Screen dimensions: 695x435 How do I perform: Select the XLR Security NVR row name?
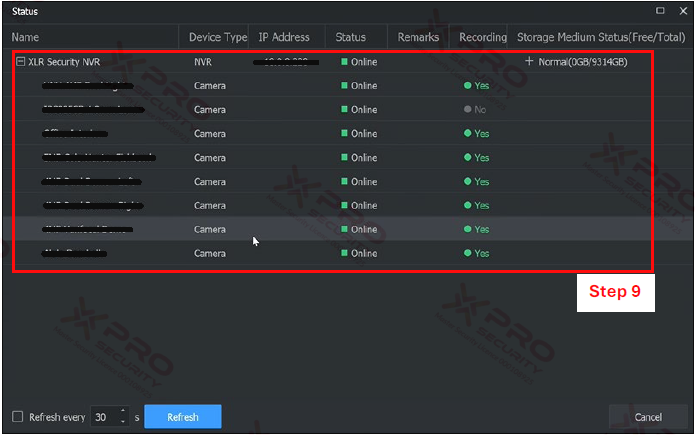(x=64, y=62)
